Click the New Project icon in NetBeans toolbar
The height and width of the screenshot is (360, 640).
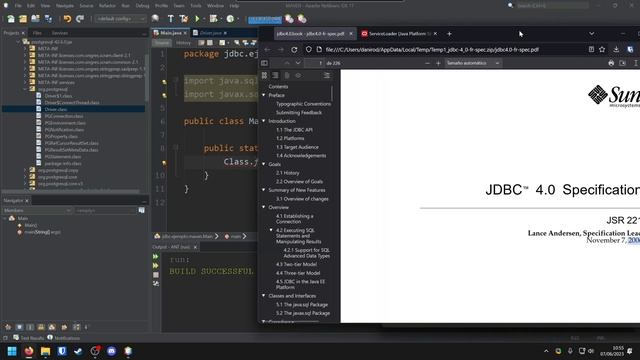(23, 19)
